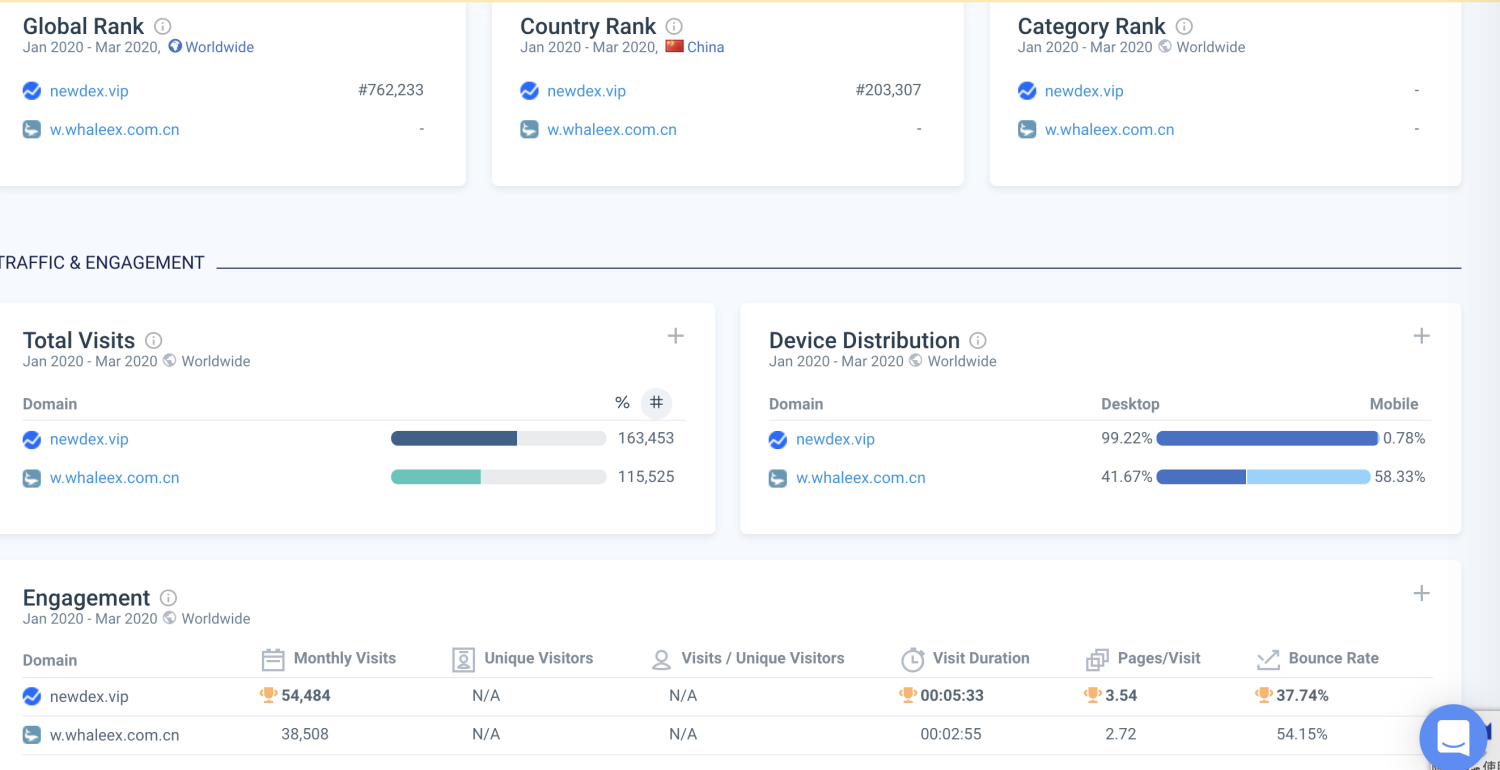Click the Mobile column header
Screen dimensions: 1500x770
[1394, 404]
